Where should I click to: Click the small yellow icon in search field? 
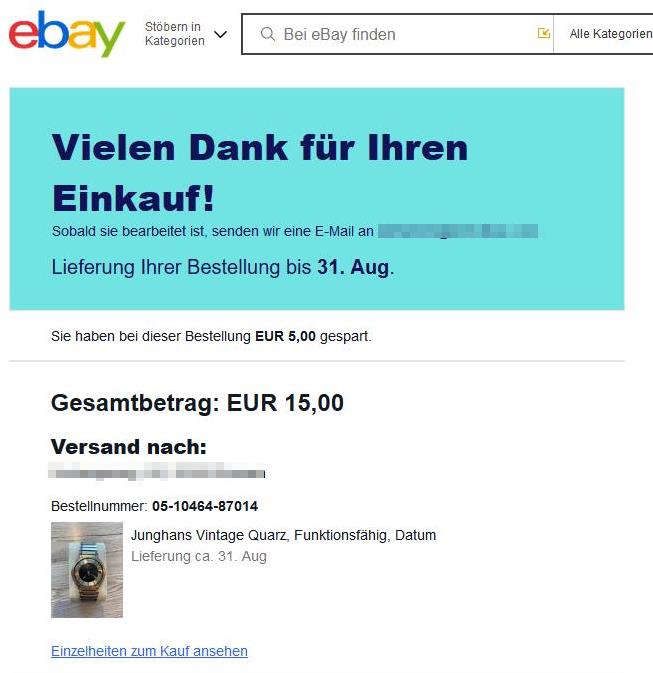coord(544,33)
